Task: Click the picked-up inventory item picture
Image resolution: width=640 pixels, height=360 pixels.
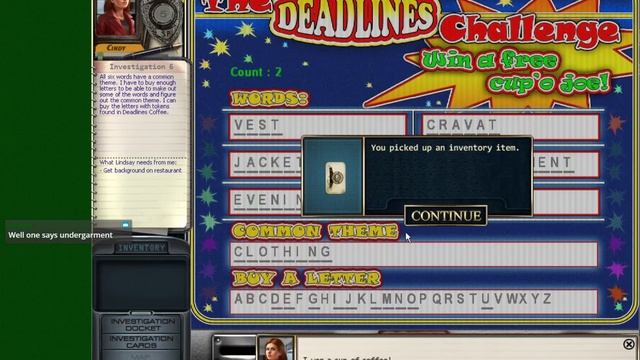Action: [x=336, y=178]
